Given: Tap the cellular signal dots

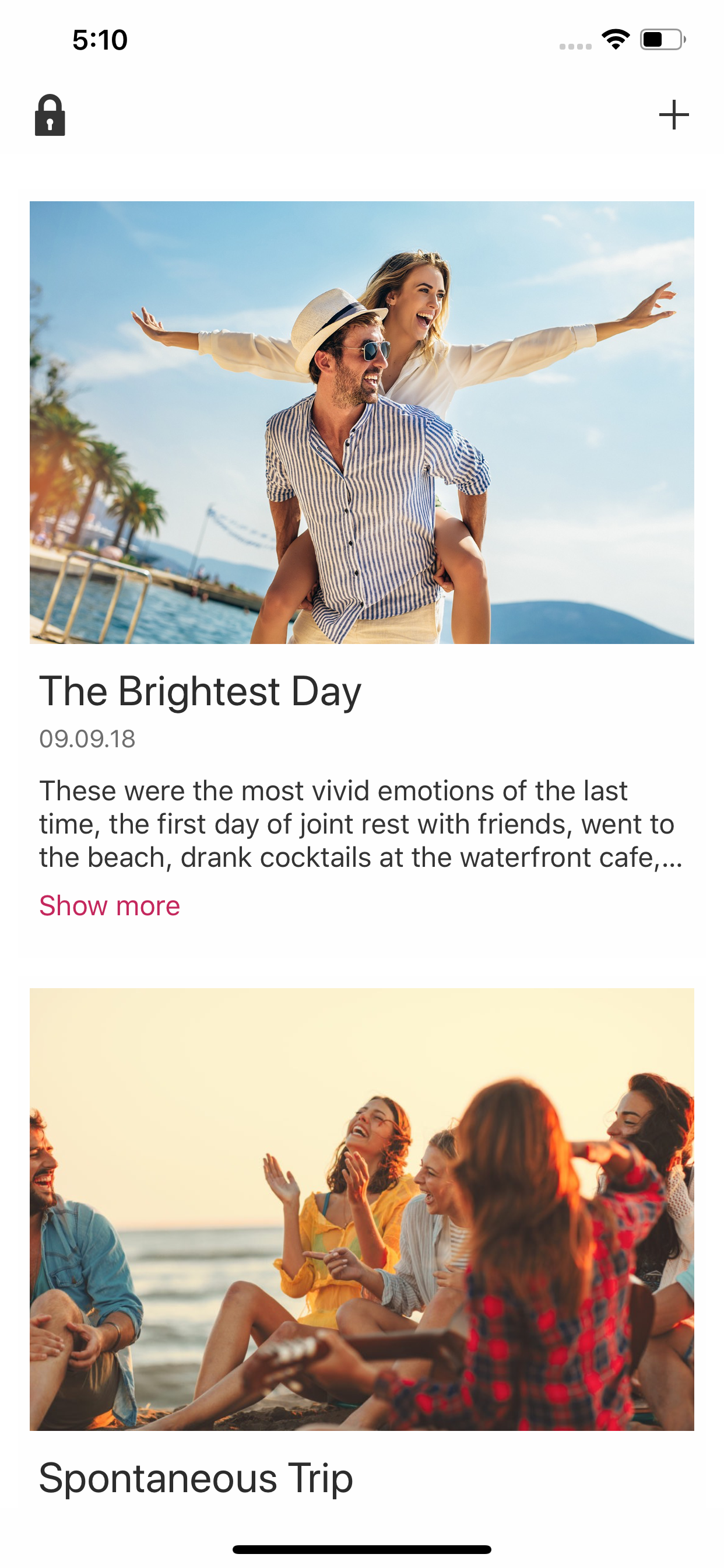Looking at the screenshot, I should tap(575, 46).
